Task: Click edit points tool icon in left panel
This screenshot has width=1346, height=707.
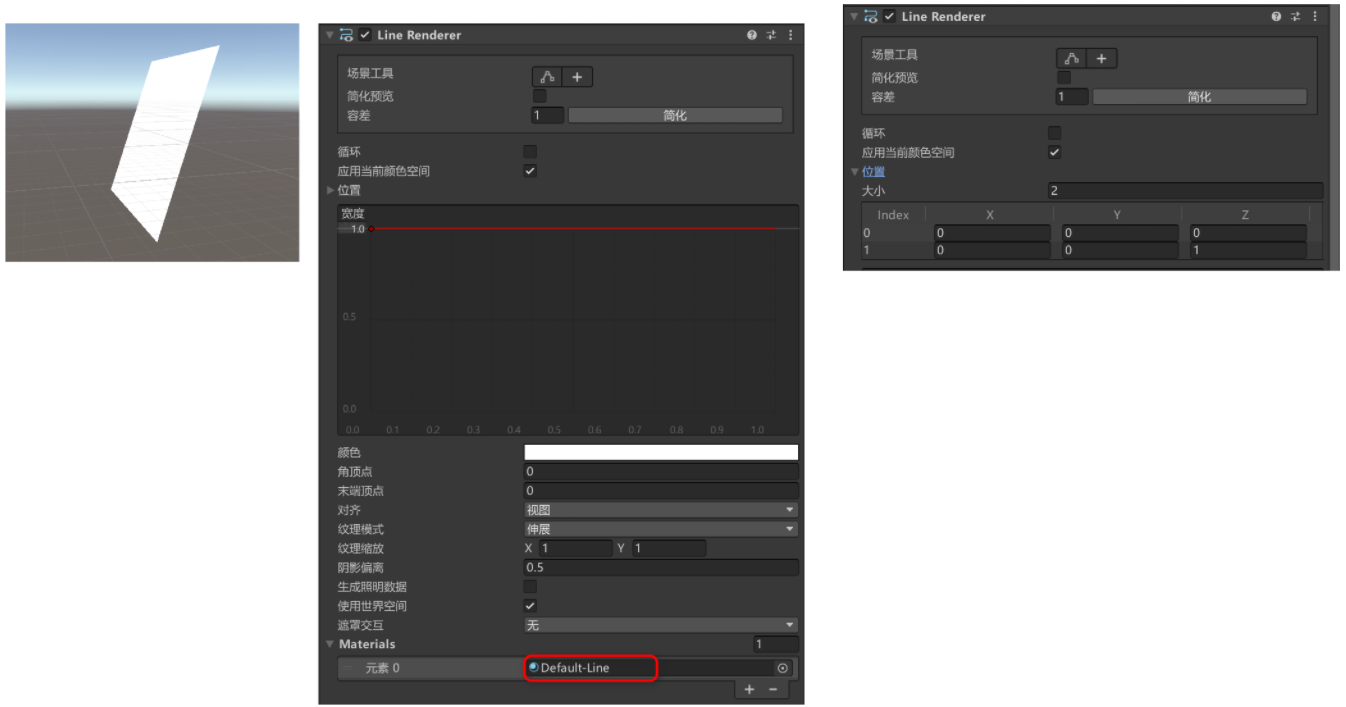Action: coord(547,77)
